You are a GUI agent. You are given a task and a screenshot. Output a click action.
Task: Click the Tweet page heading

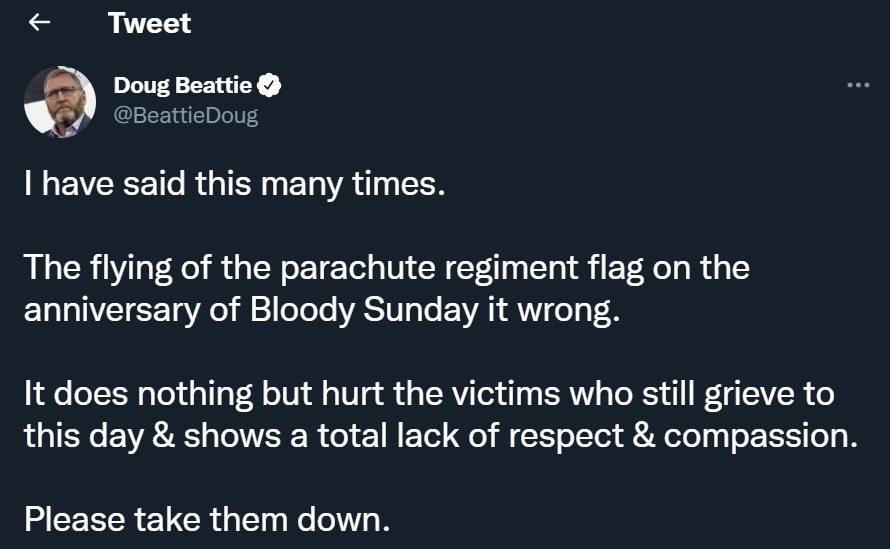coord(149,23)
